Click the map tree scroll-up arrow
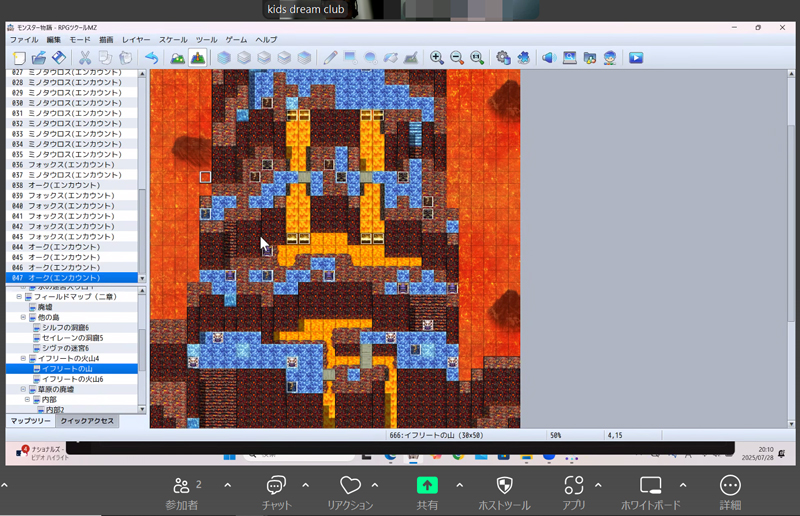The height and width of the screenshot is (516, 800). pos(142,290)
